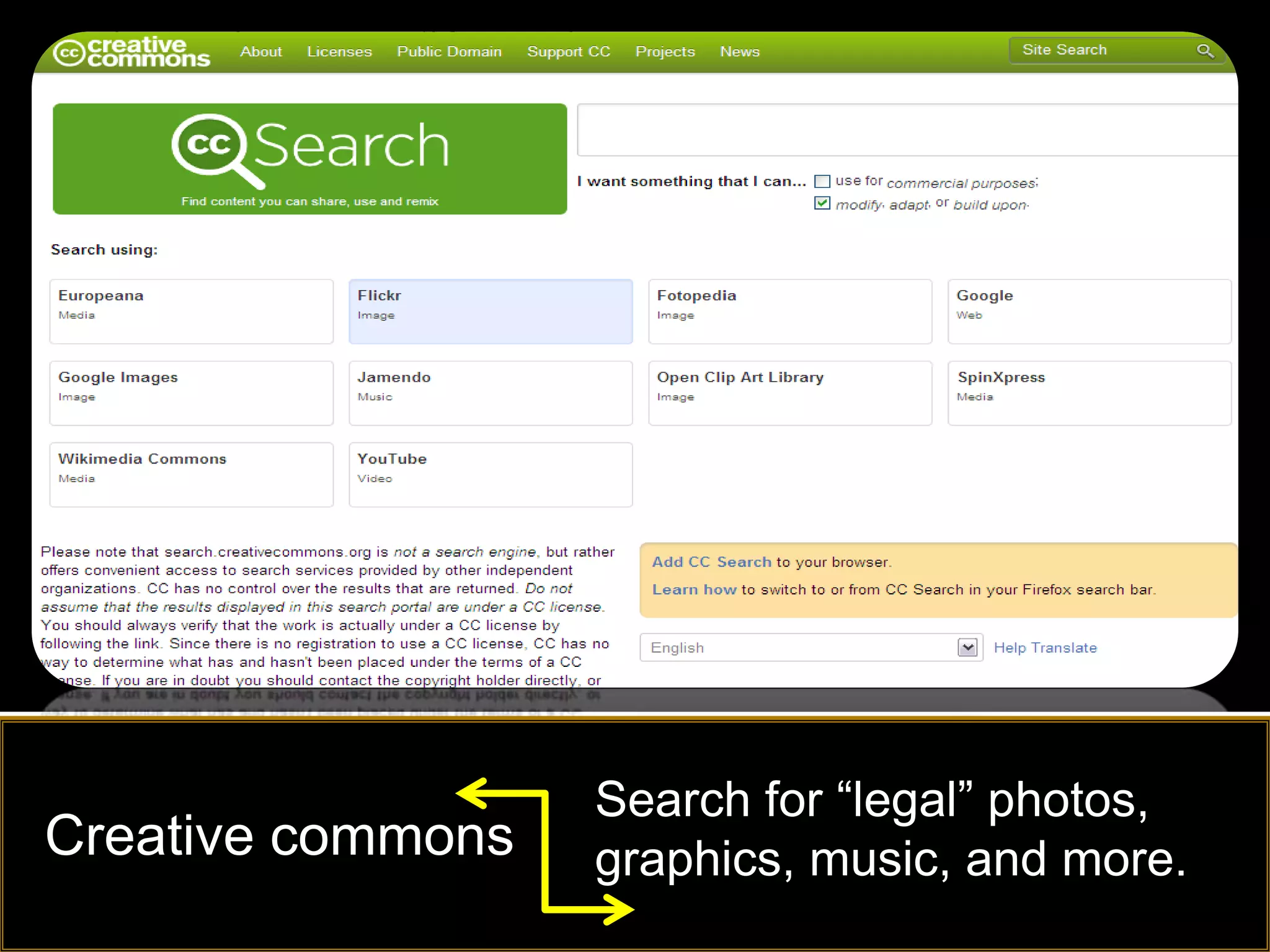Select Google web search
Viewport: 1270px width, 952px height.
(1090, 311)
